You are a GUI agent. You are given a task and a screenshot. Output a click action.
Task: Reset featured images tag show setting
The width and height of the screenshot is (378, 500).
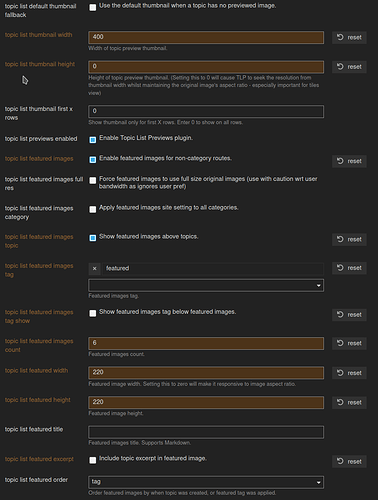point(349,315)
